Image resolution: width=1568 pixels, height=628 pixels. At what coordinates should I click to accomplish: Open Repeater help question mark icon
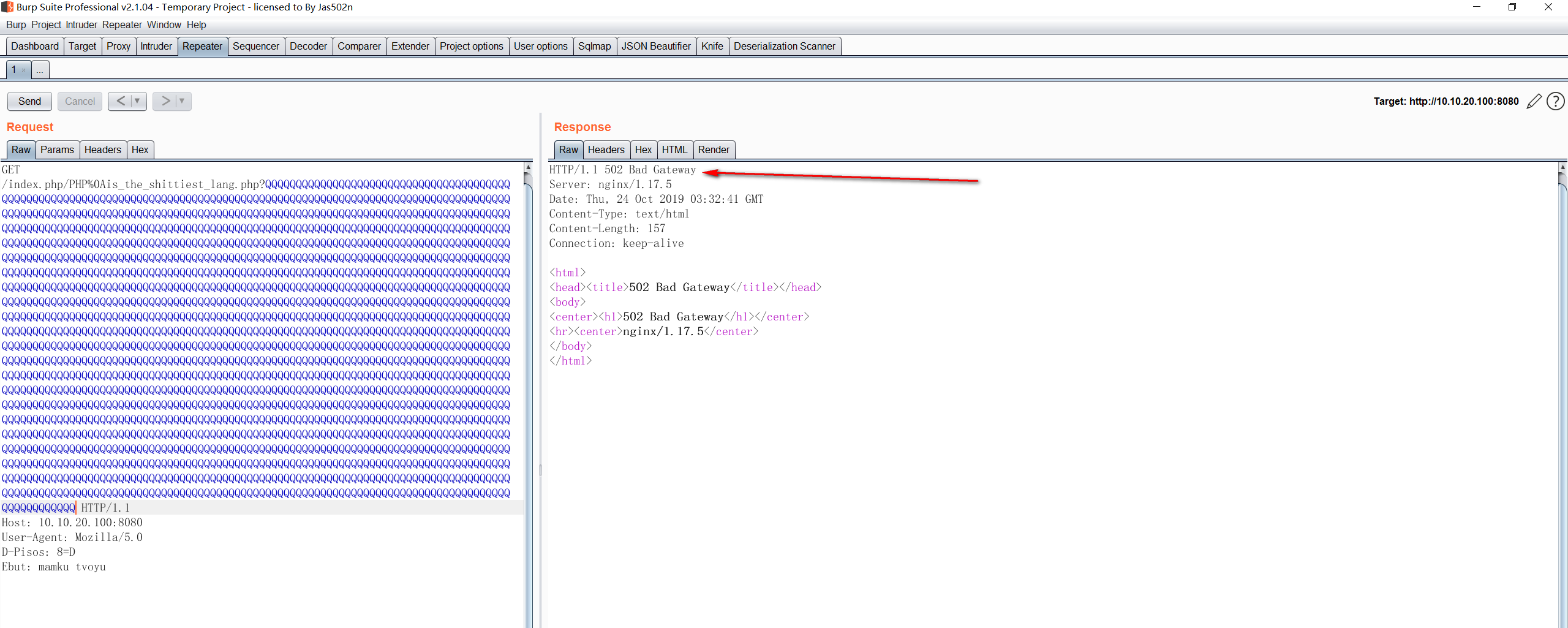pyautogui.click(x=1556, y=101)
